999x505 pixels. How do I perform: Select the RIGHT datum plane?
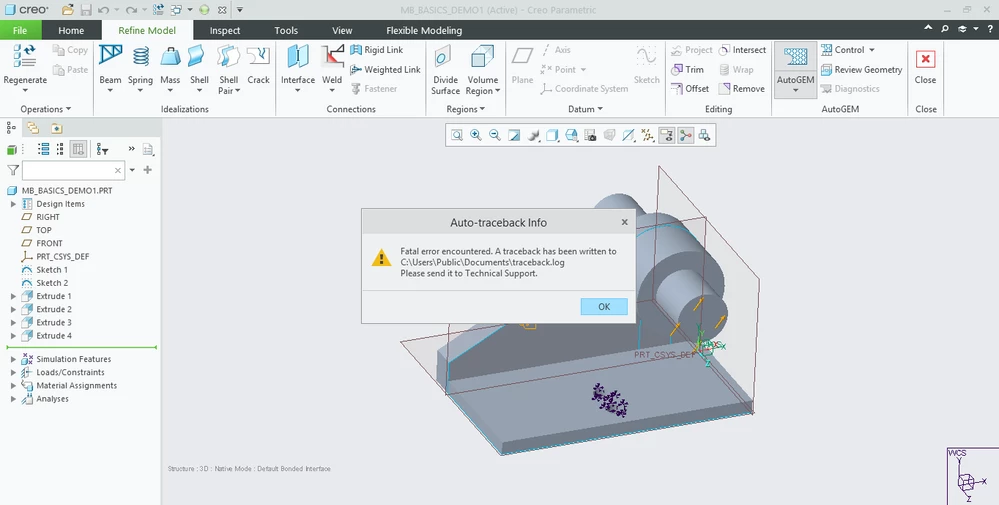(48, 217)
